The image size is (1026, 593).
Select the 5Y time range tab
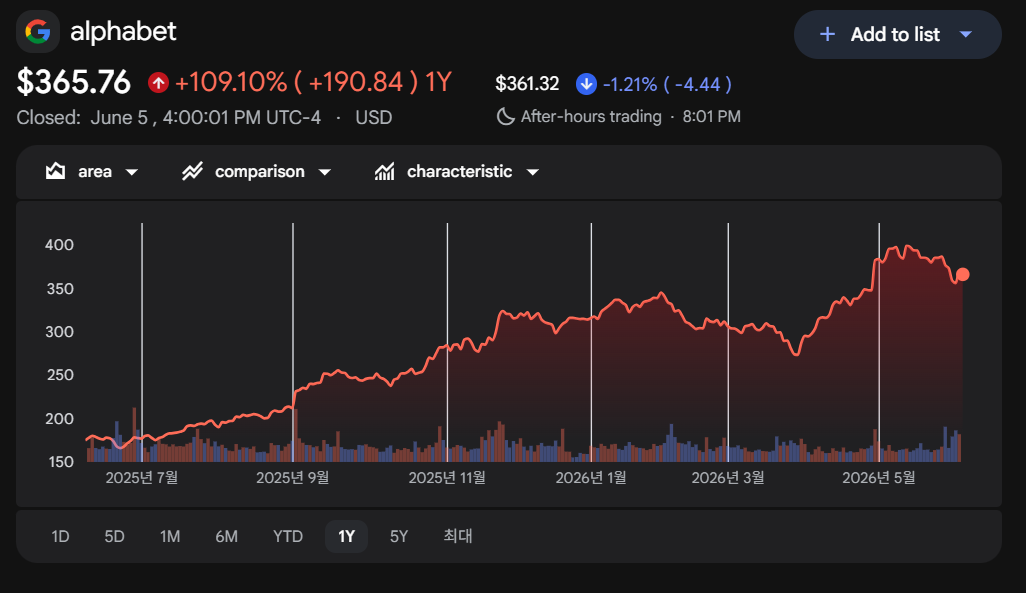(x=399, y=537)
